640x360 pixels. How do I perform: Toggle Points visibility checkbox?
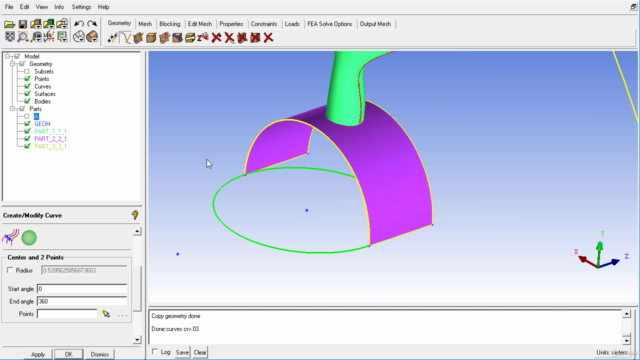[27, 79]
